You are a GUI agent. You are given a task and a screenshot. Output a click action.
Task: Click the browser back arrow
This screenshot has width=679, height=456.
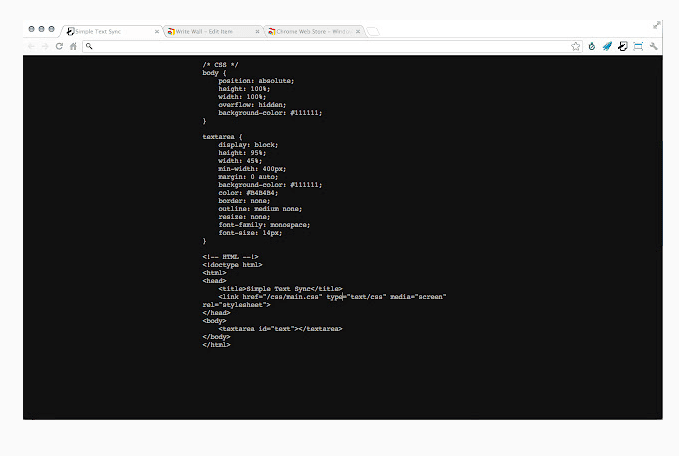tap(31, 46)
